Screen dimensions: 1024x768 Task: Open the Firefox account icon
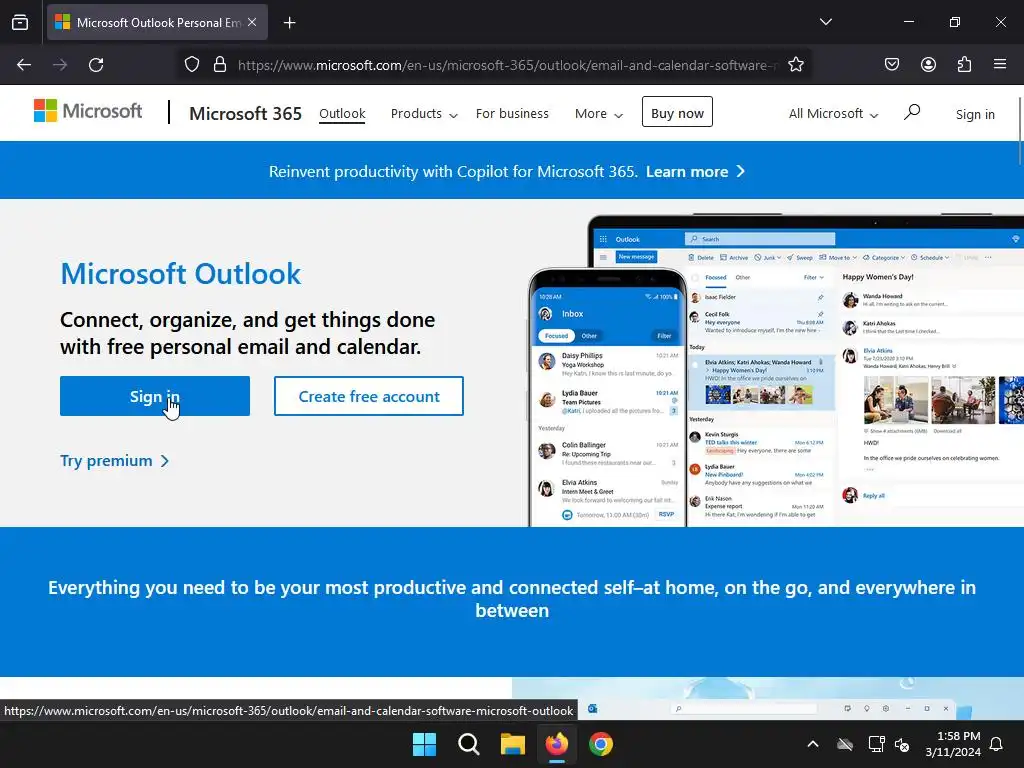pyautogui.click(x=928, y=65)
